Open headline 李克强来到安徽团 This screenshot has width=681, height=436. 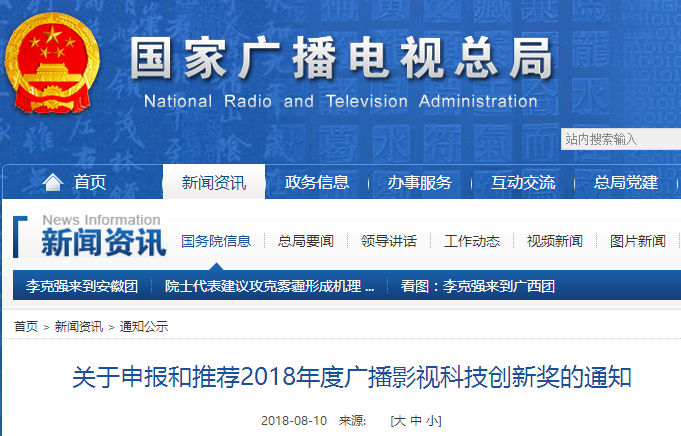point(82,286)
